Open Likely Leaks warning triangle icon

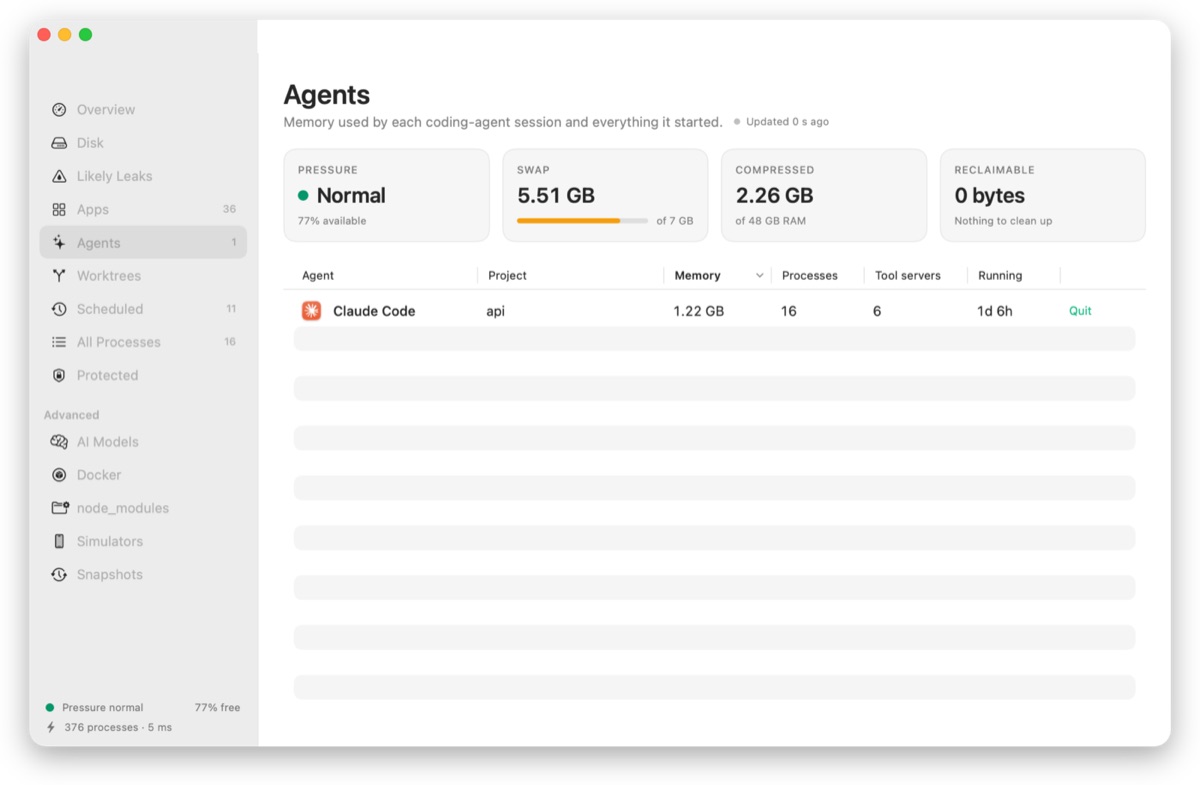pyautogui.click(x=59, y=176)
